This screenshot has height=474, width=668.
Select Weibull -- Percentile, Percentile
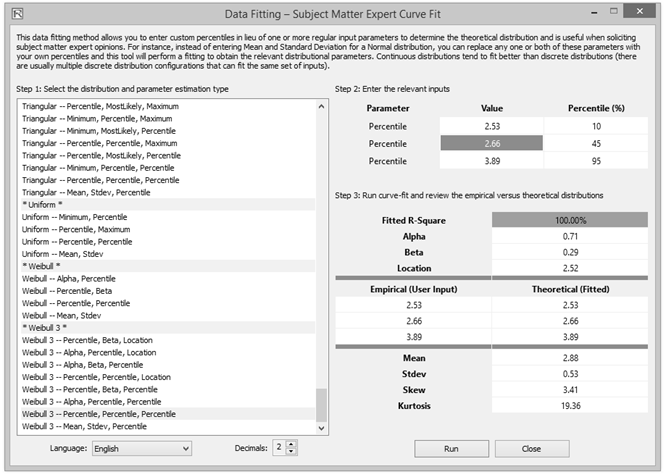coord(168,303)
